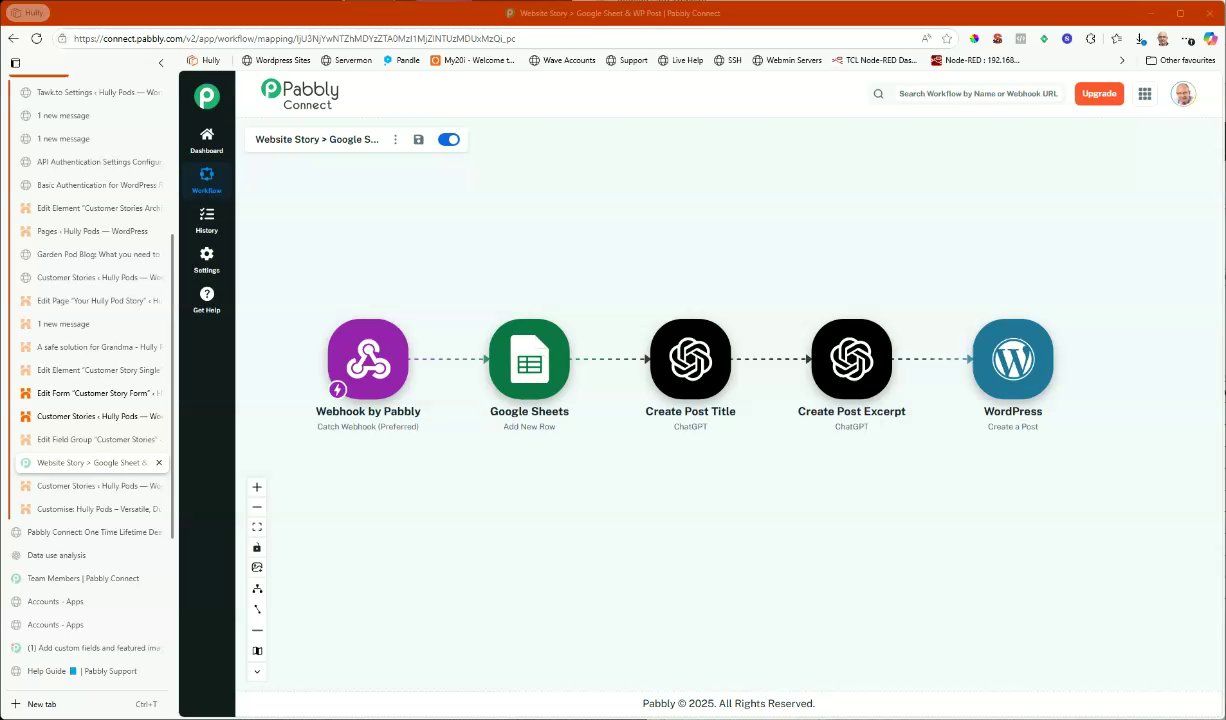The height and width of the screenshot is (720, 1226).
Task: Save the workflow using the floppy disk icon
Action: pyautogui.click(x=418, y=140)
